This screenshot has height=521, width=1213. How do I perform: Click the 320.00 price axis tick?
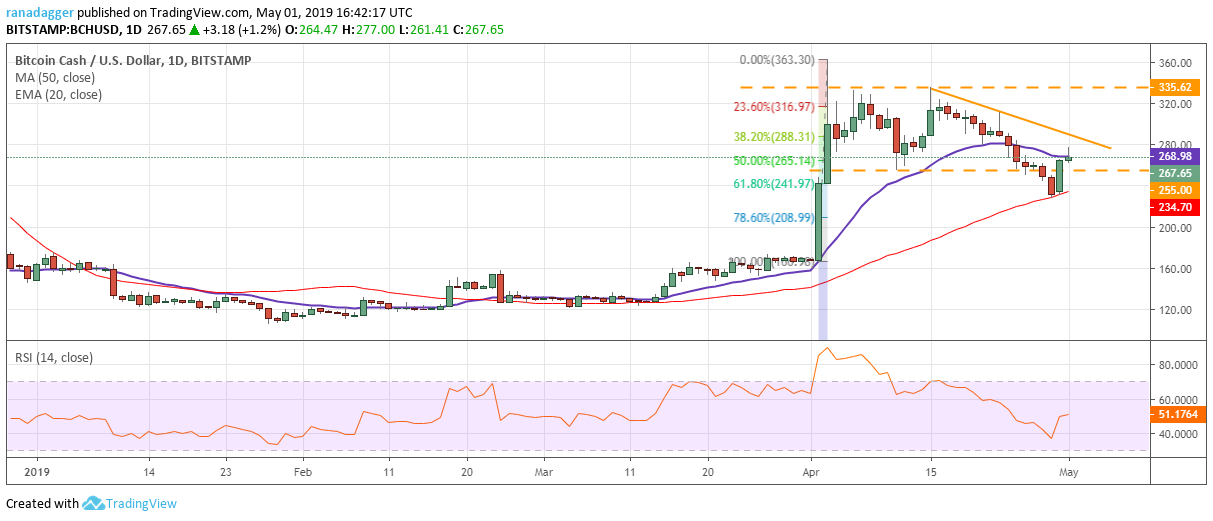[x=1176, y=104]
